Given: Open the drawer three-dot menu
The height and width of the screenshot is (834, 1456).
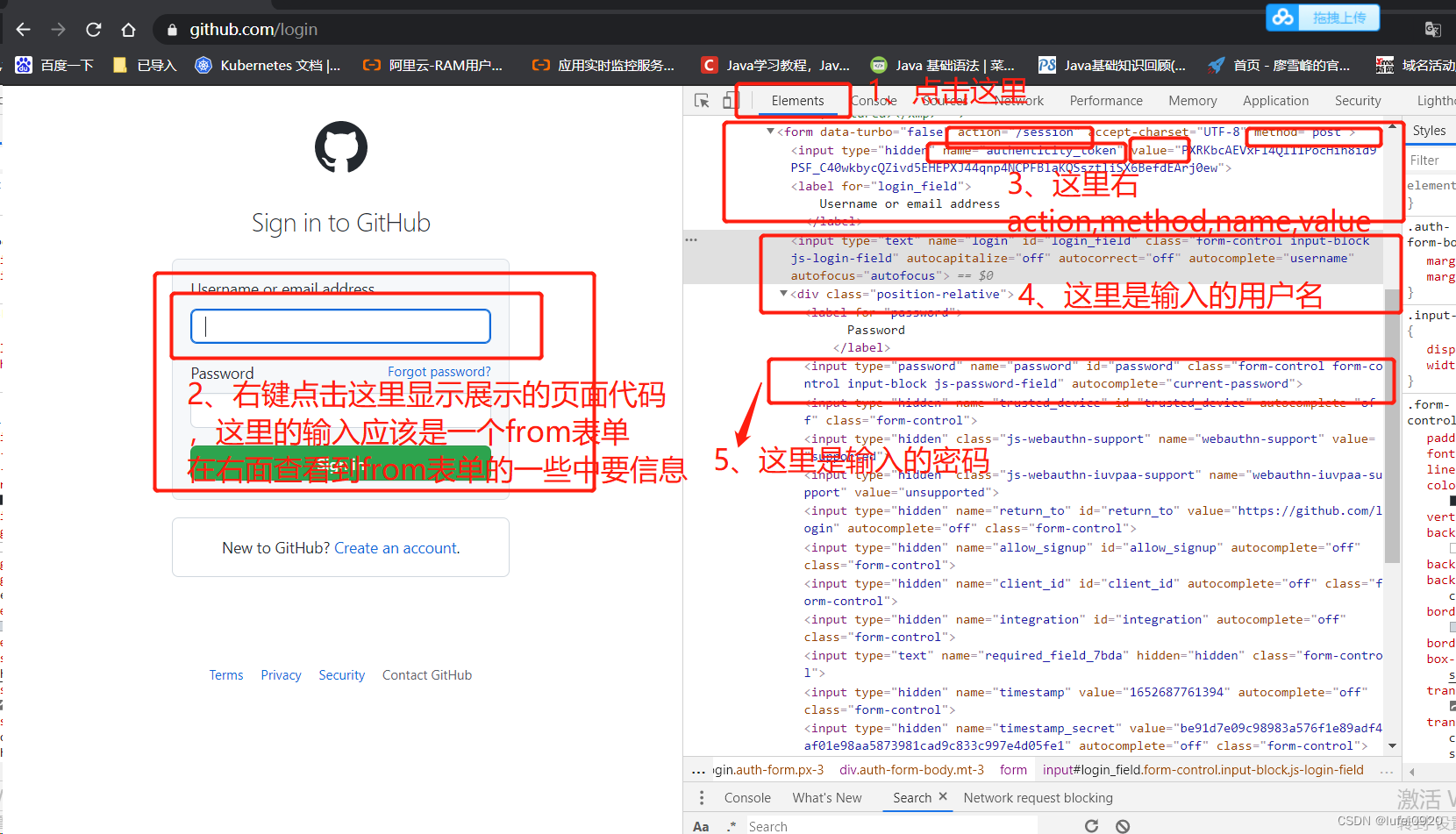Looking at the screenshot, I should click(x=701, y=798).
